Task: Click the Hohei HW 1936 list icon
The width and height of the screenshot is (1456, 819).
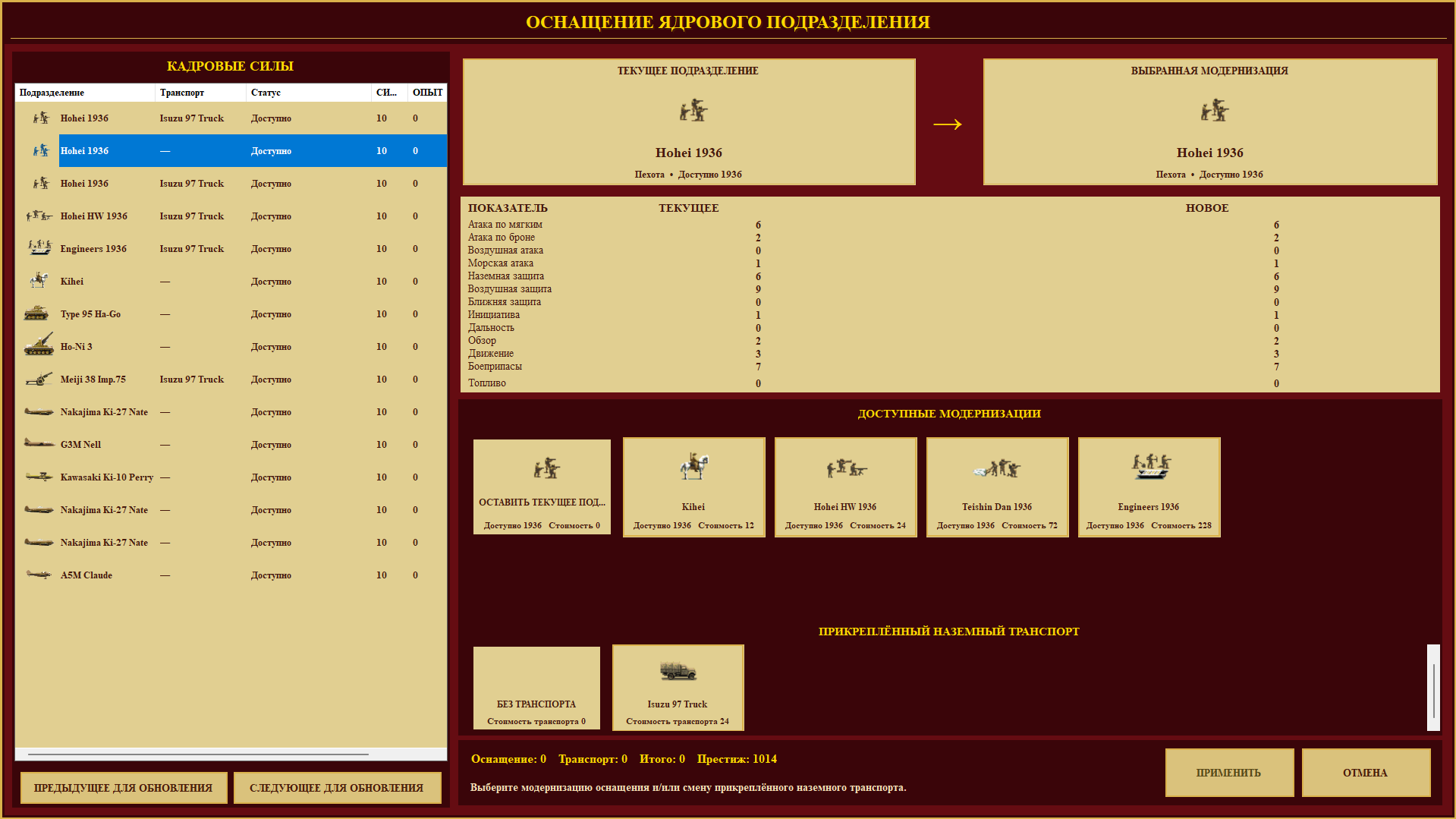Action: coord(39,216)
